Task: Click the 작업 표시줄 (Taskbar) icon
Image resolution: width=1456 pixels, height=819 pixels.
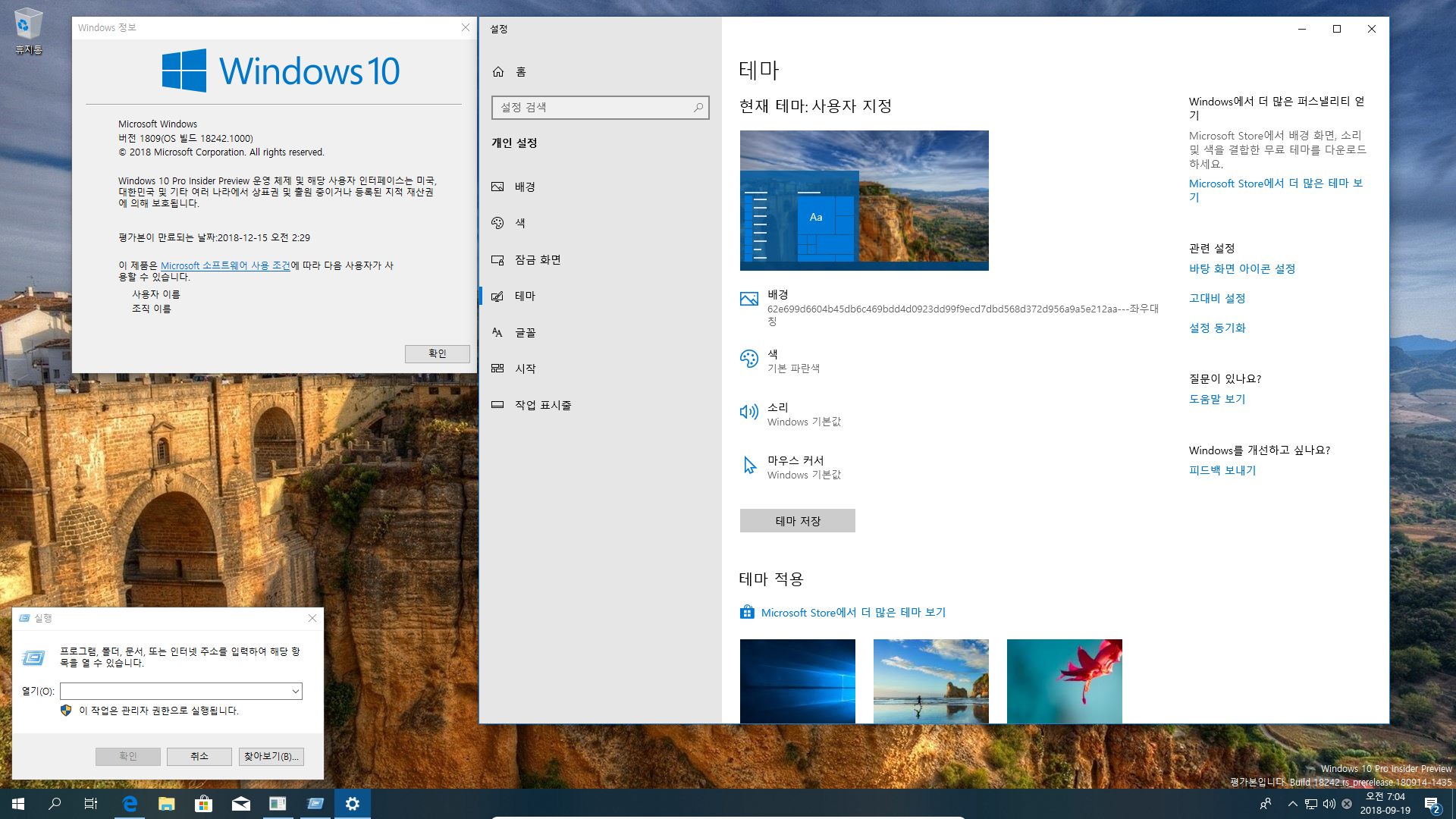Action: [498, 405]
